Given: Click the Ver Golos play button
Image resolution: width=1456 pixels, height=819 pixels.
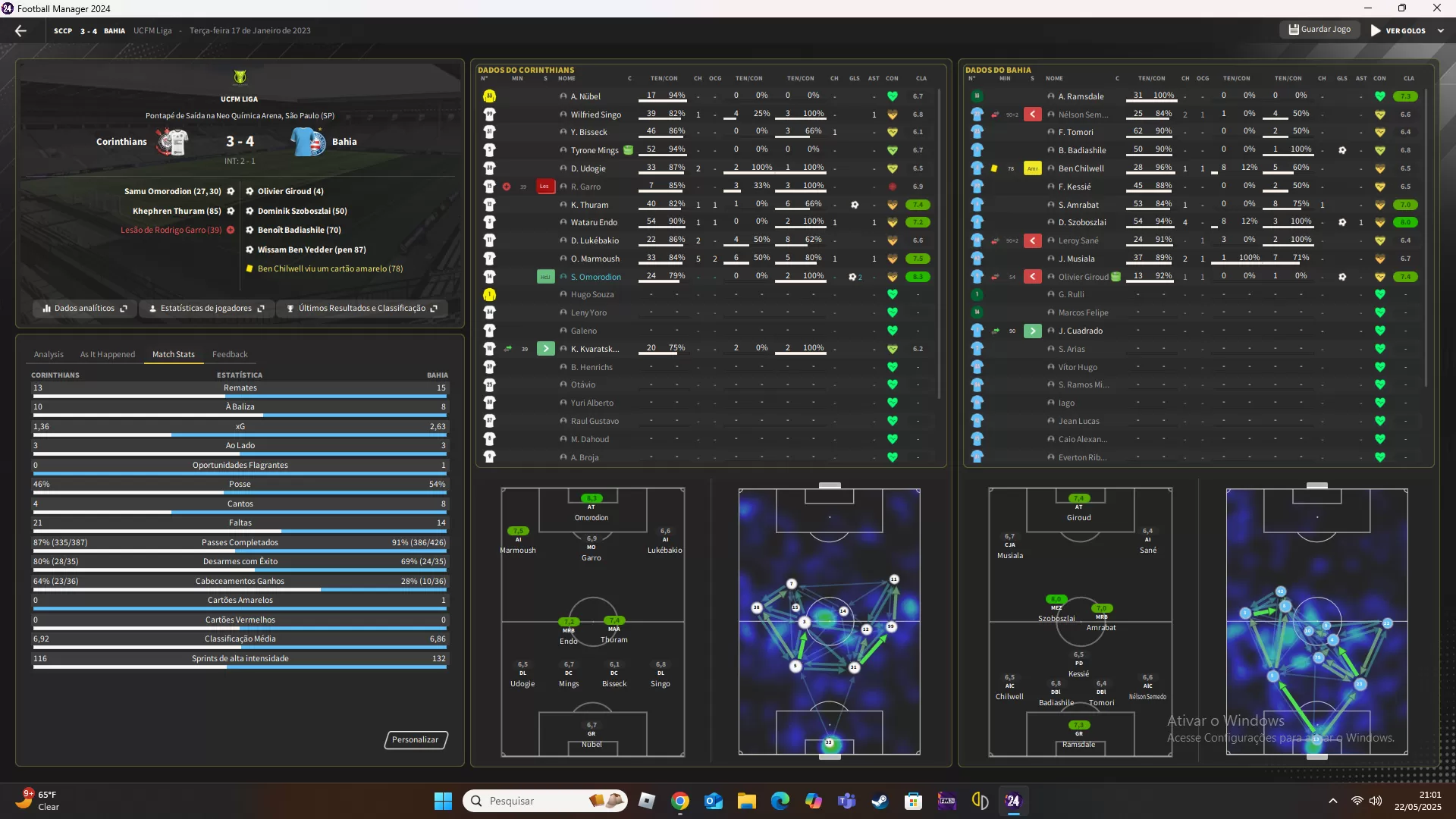Looking at the screenshot, I should 1398,31.
